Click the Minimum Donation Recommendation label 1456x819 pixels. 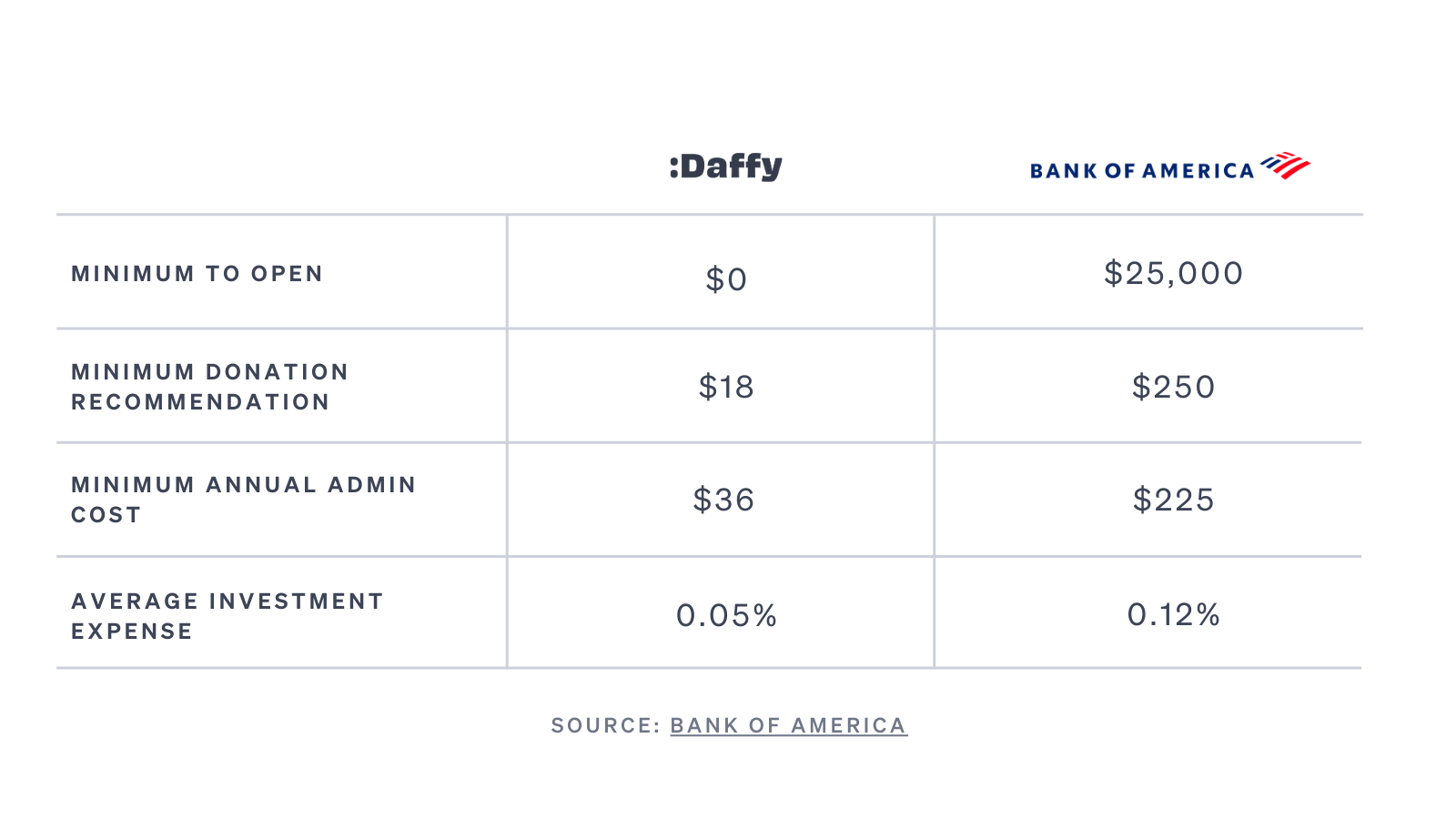point(210,387)
